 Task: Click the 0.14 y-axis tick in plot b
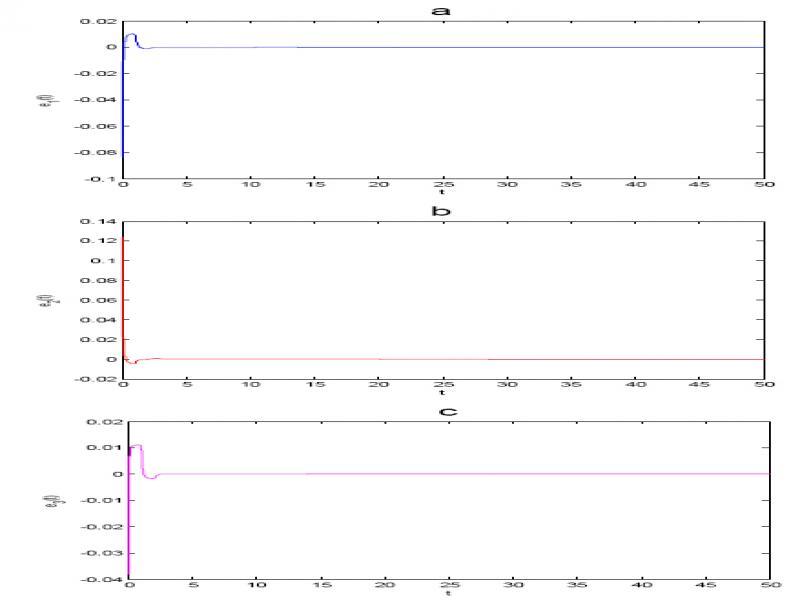point(104,221)
